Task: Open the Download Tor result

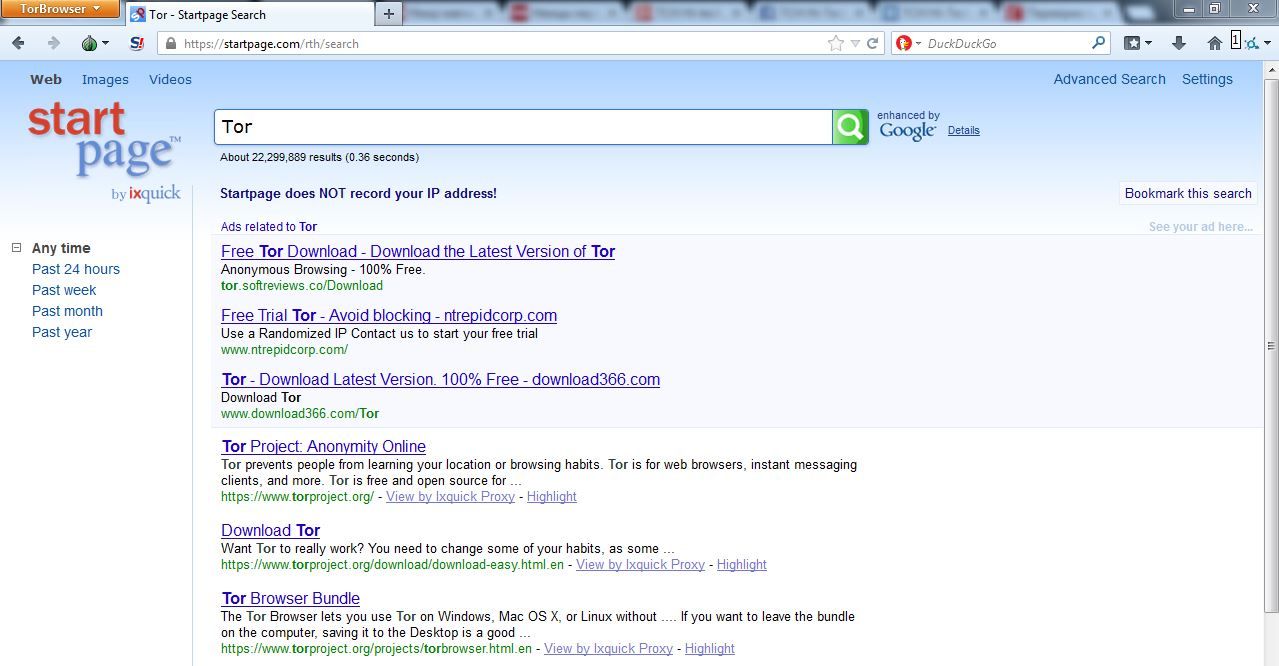Action: (x=271, y=530)
